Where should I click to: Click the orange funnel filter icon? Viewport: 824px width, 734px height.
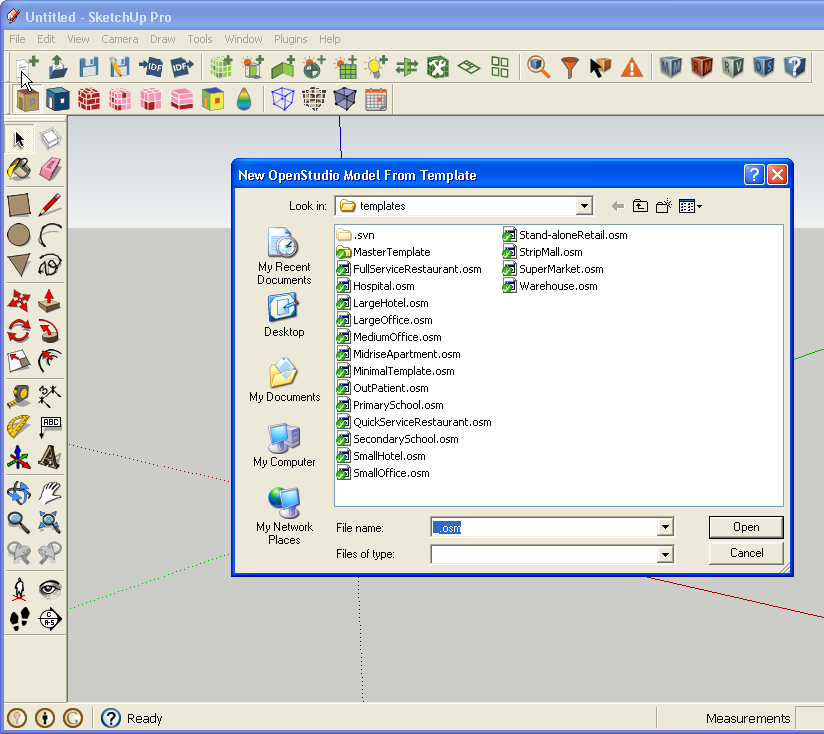tap(569, 67)
